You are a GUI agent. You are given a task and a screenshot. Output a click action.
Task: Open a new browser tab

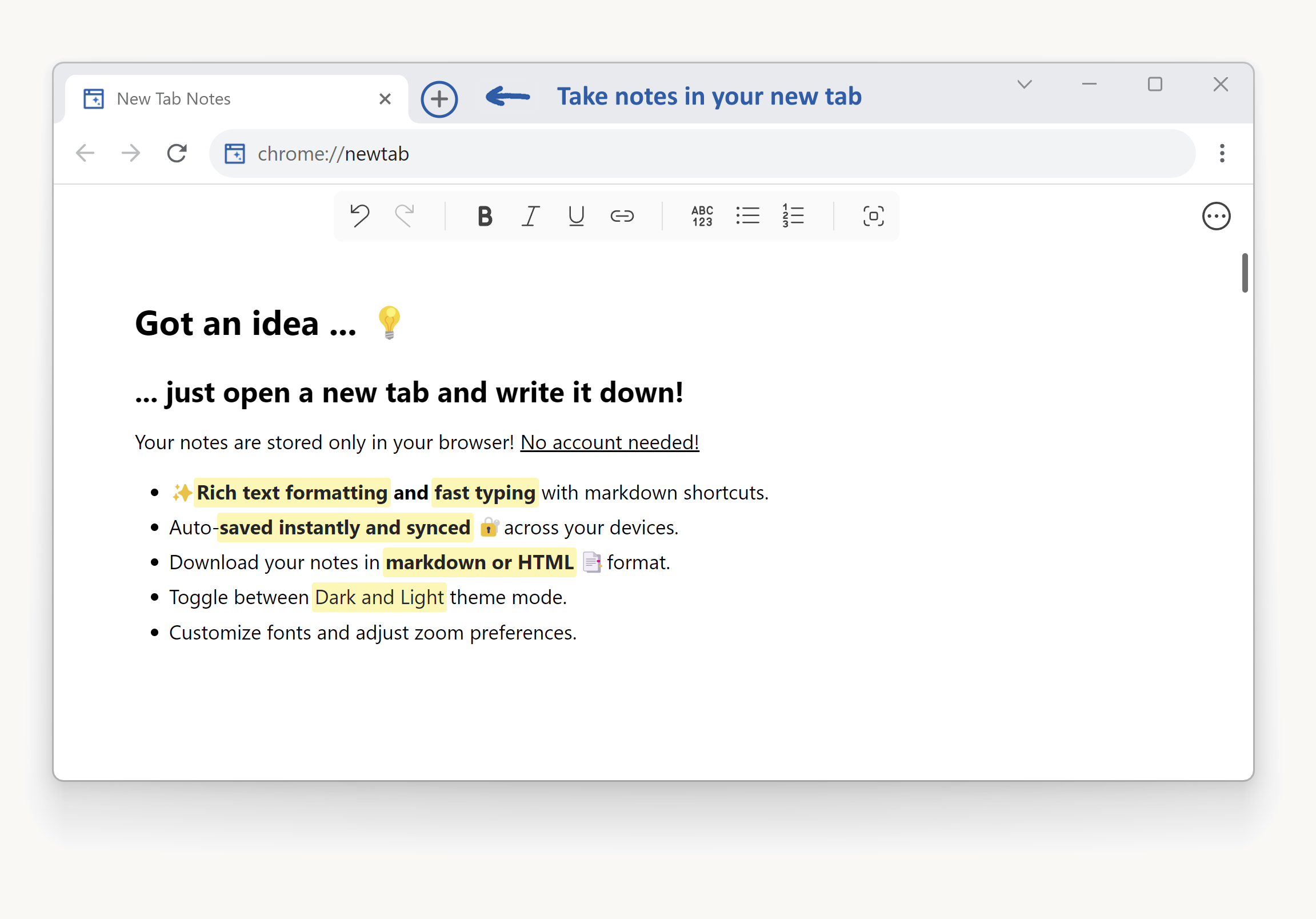pos(438,98)
